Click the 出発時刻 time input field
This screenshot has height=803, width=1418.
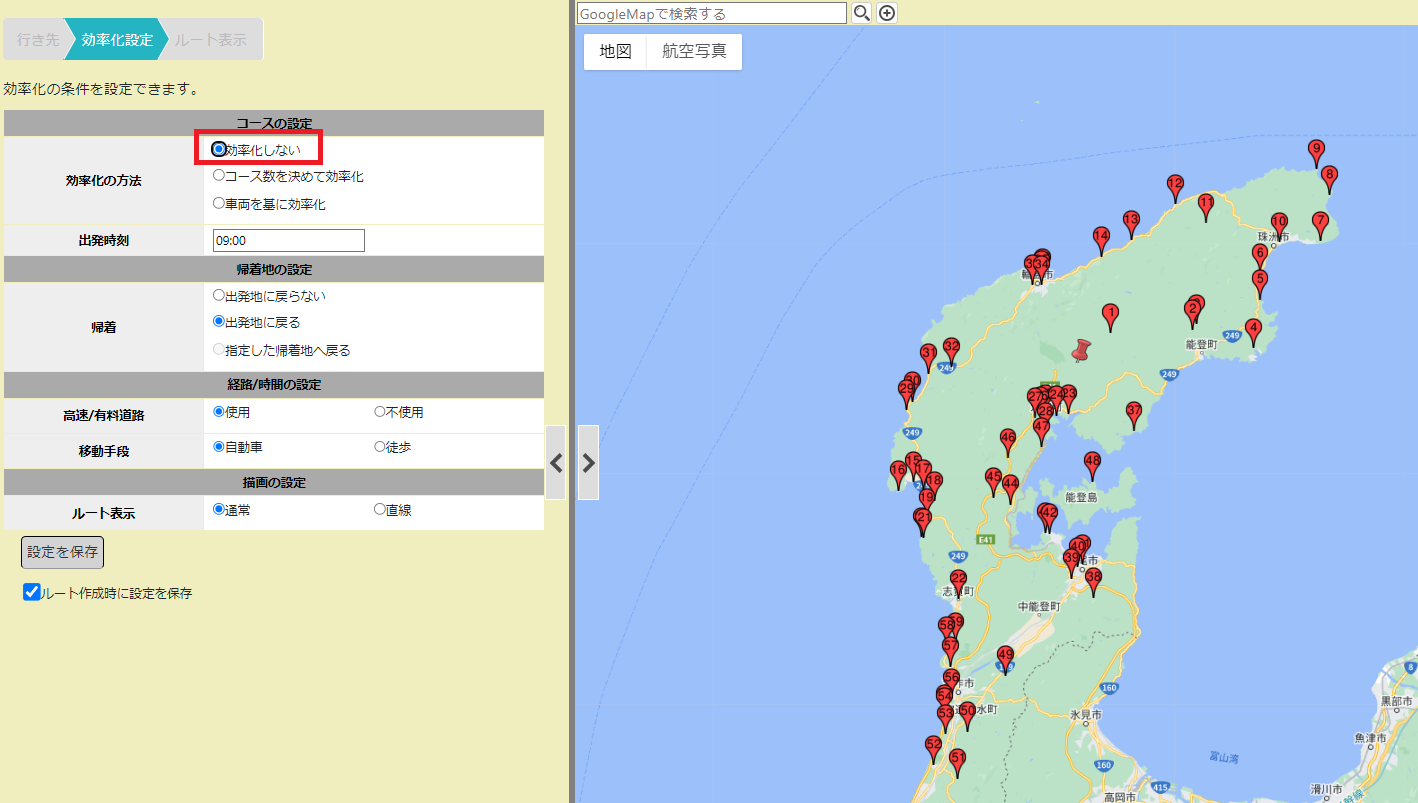288,241
